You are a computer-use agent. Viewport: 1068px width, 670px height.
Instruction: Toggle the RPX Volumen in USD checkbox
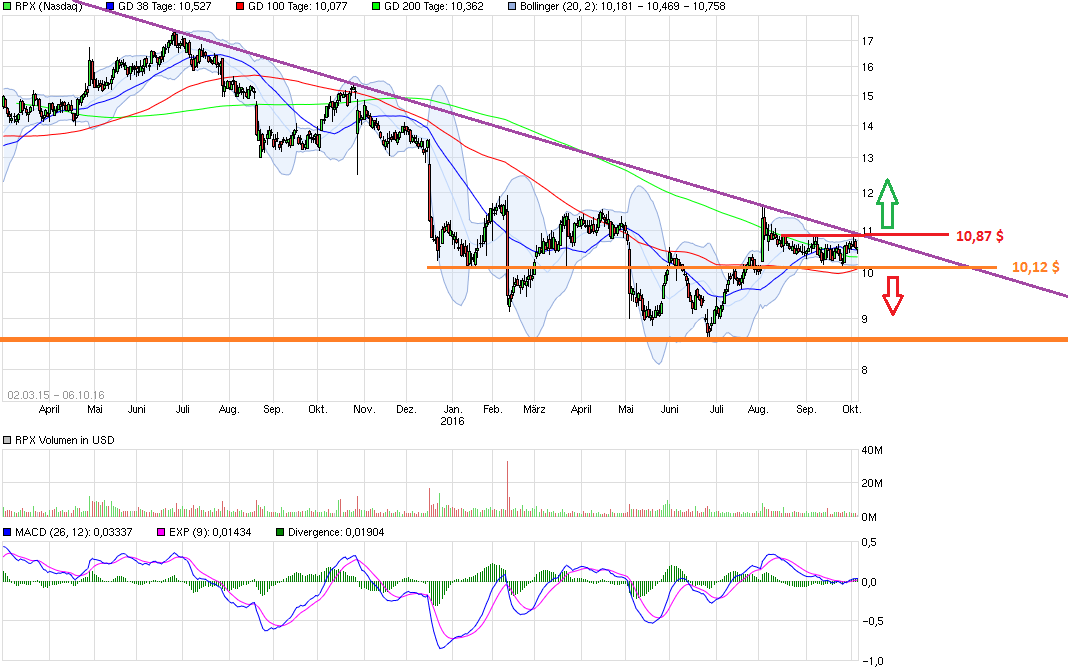coord(8,439)
